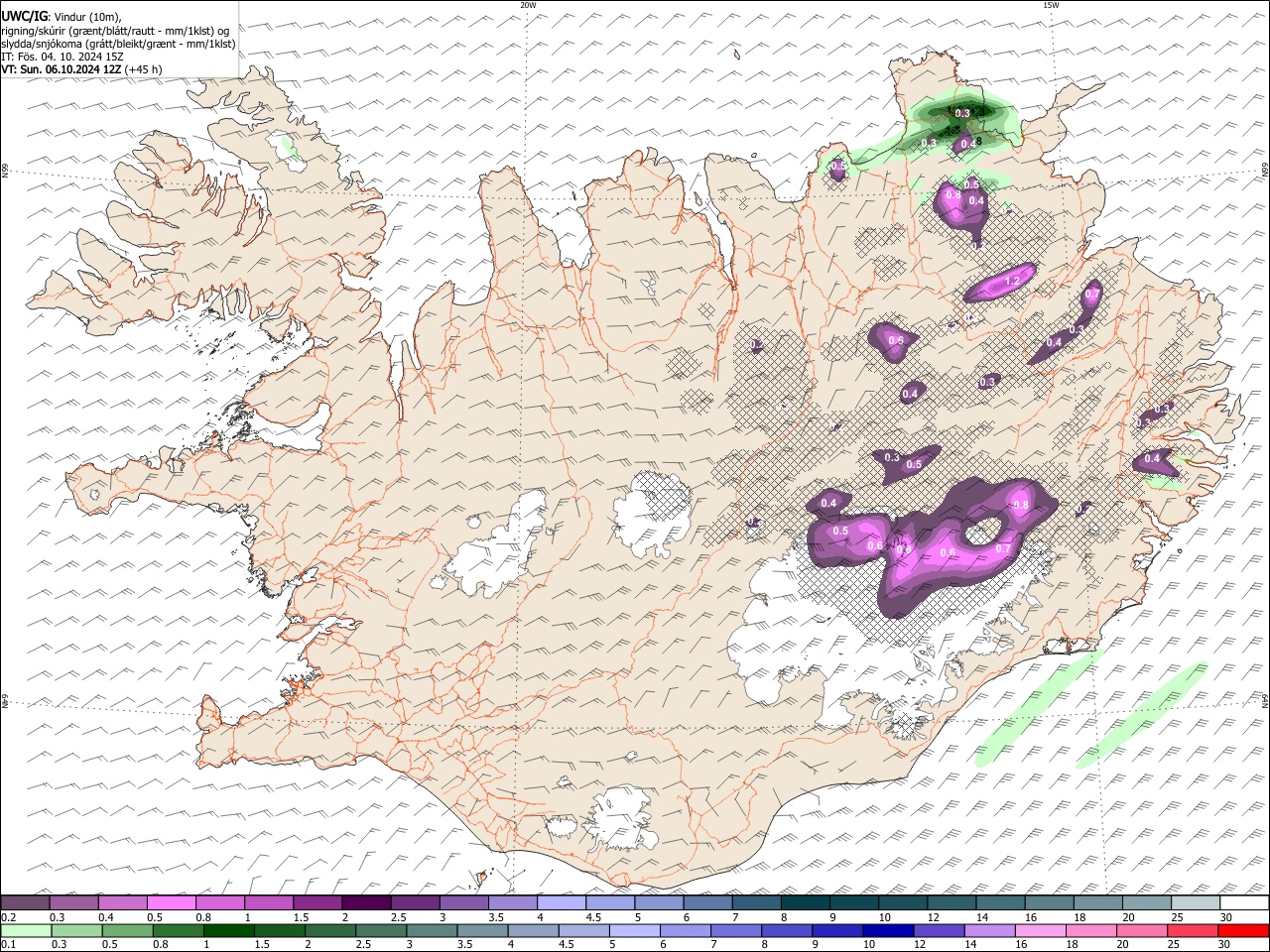Click the valid time line 'VT: Sun. 06.10.2024 12Z'
This screenshot has width=1270, height=952.
62,69
